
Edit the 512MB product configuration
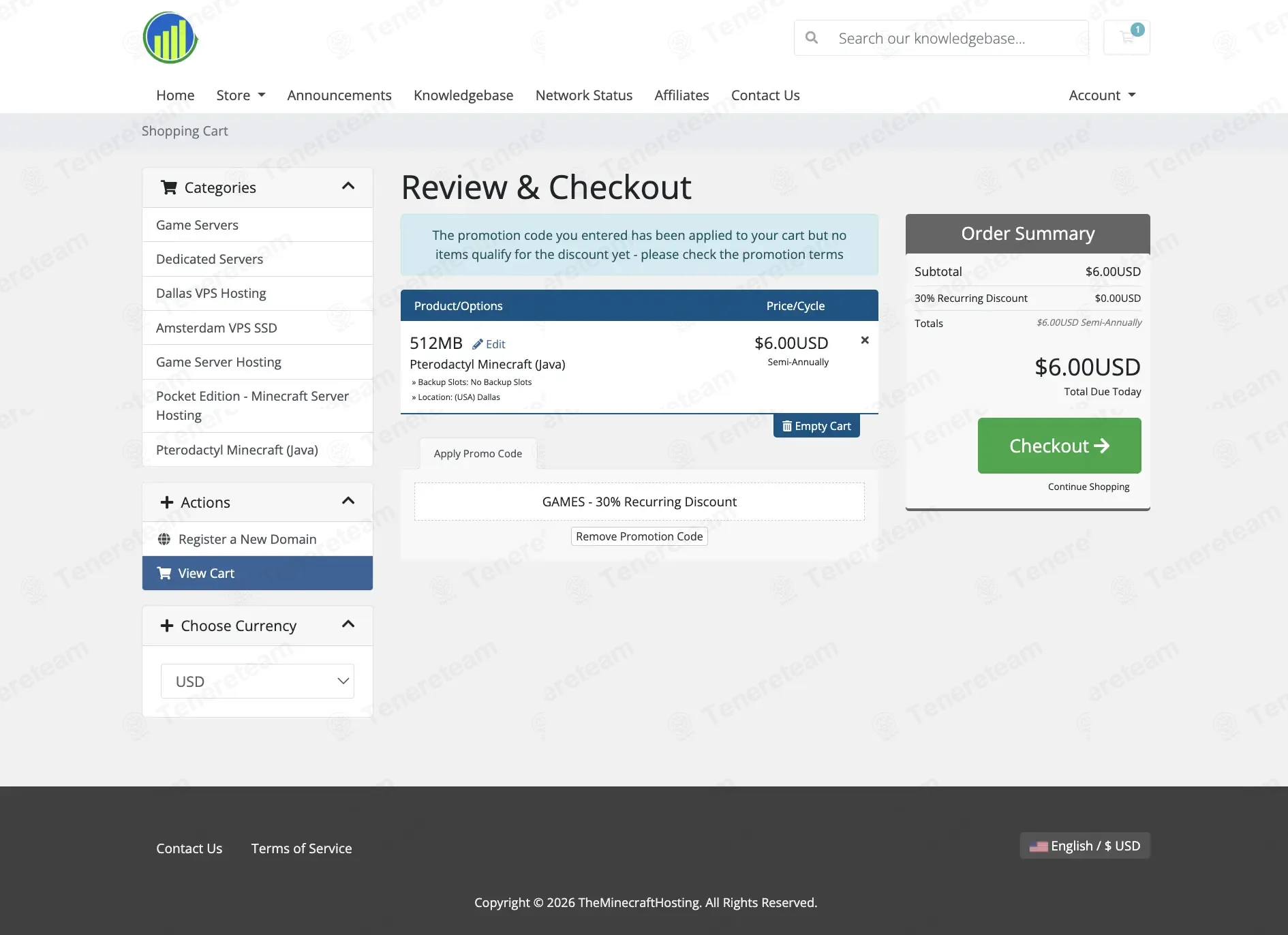coord(489,344)
